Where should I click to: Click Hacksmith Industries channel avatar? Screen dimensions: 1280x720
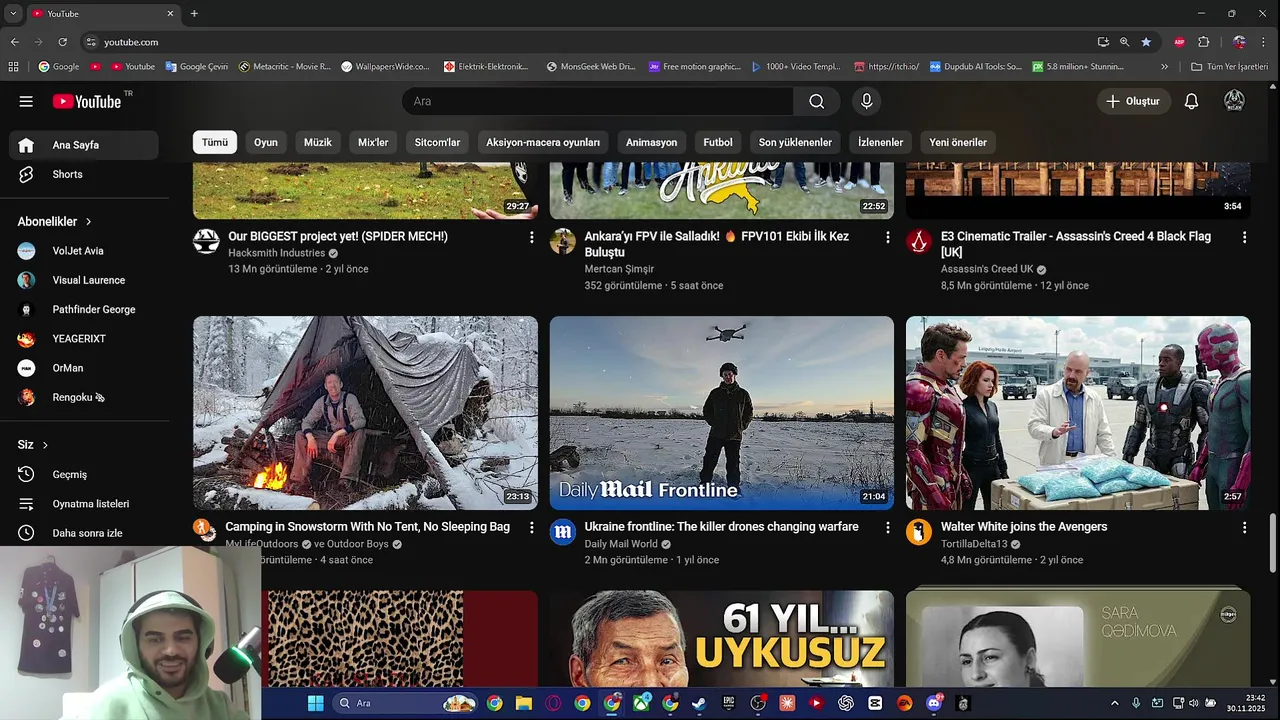coord(206,241)
